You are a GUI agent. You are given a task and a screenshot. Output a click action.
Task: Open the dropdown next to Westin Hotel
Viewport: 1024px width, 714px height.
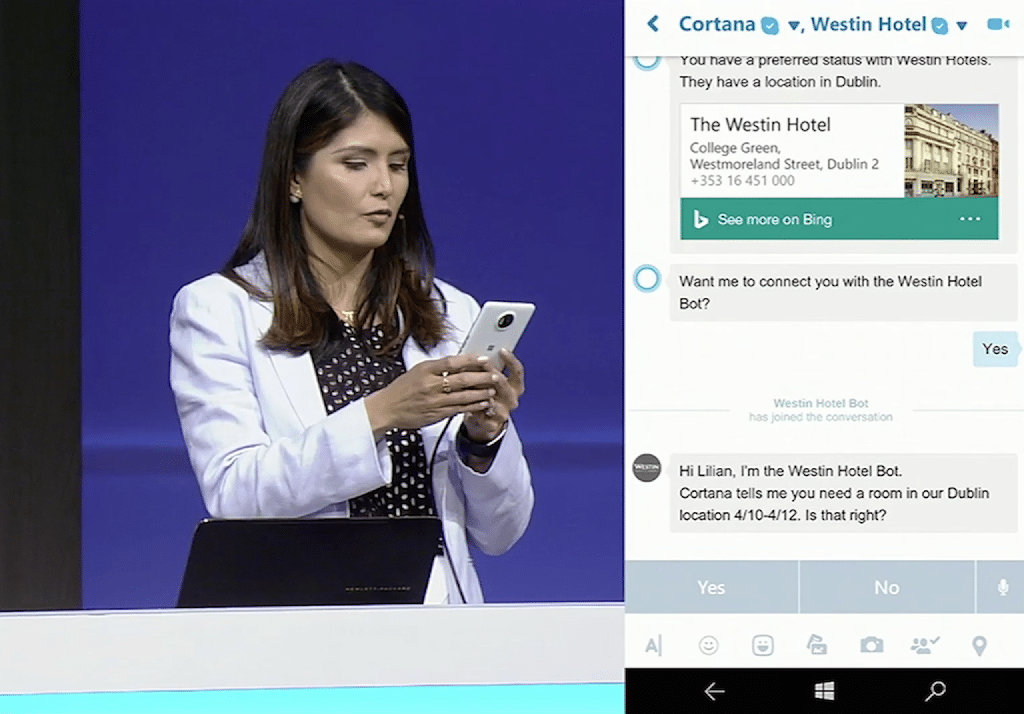[961, 26]
